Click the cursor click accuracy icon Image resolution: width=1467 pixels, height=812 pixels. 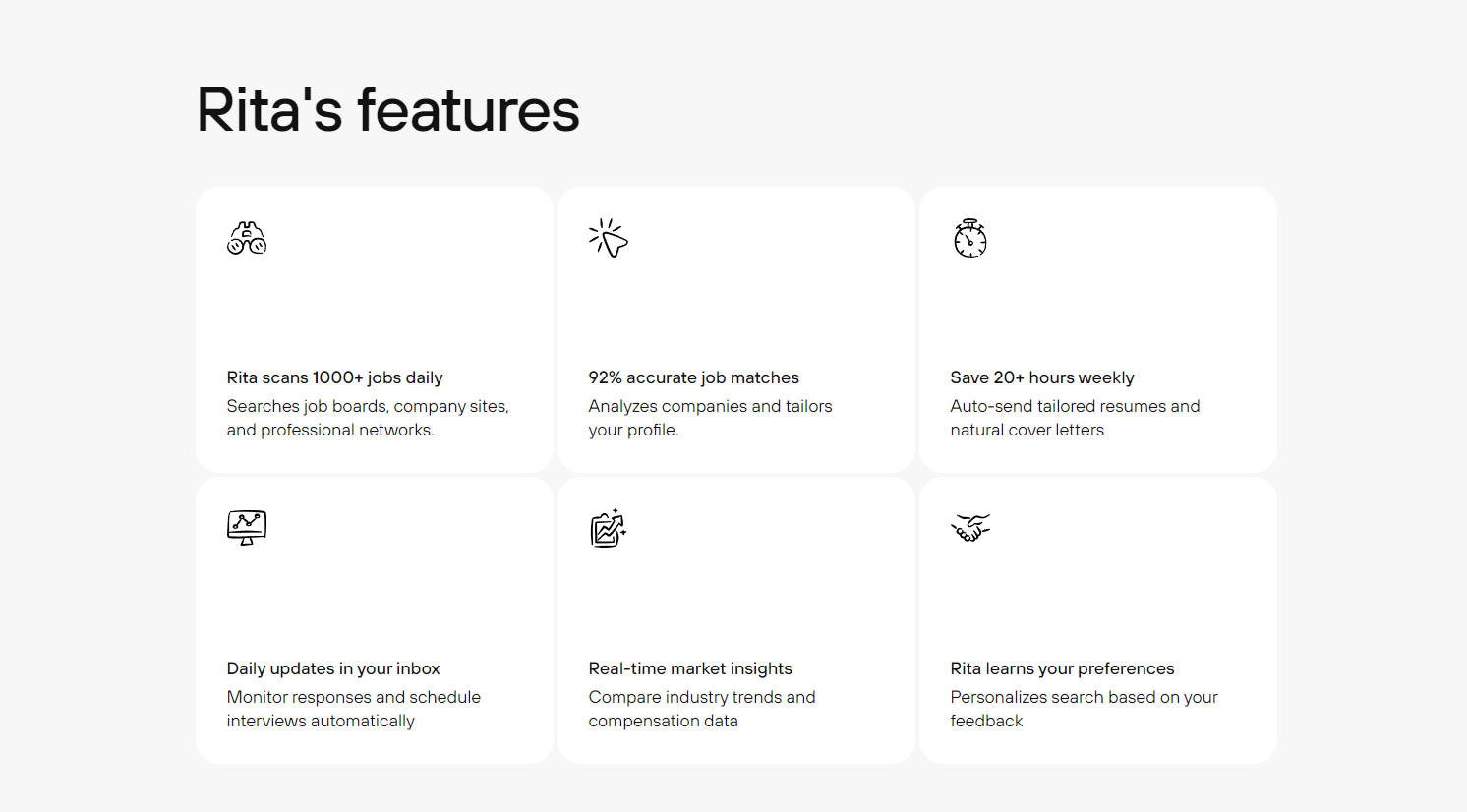pos(609,238)
